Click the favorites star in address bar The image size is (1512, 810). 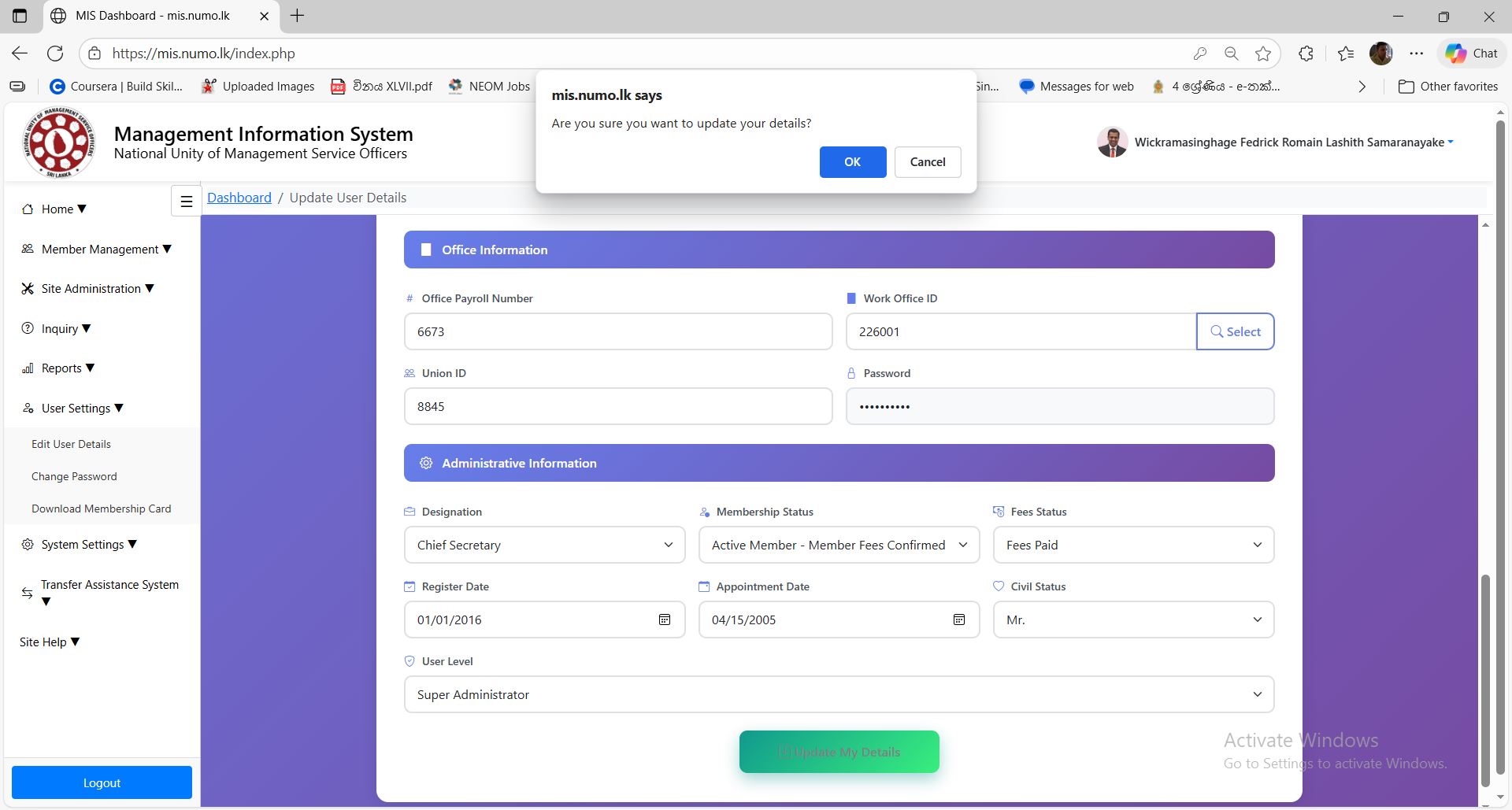1263,54
